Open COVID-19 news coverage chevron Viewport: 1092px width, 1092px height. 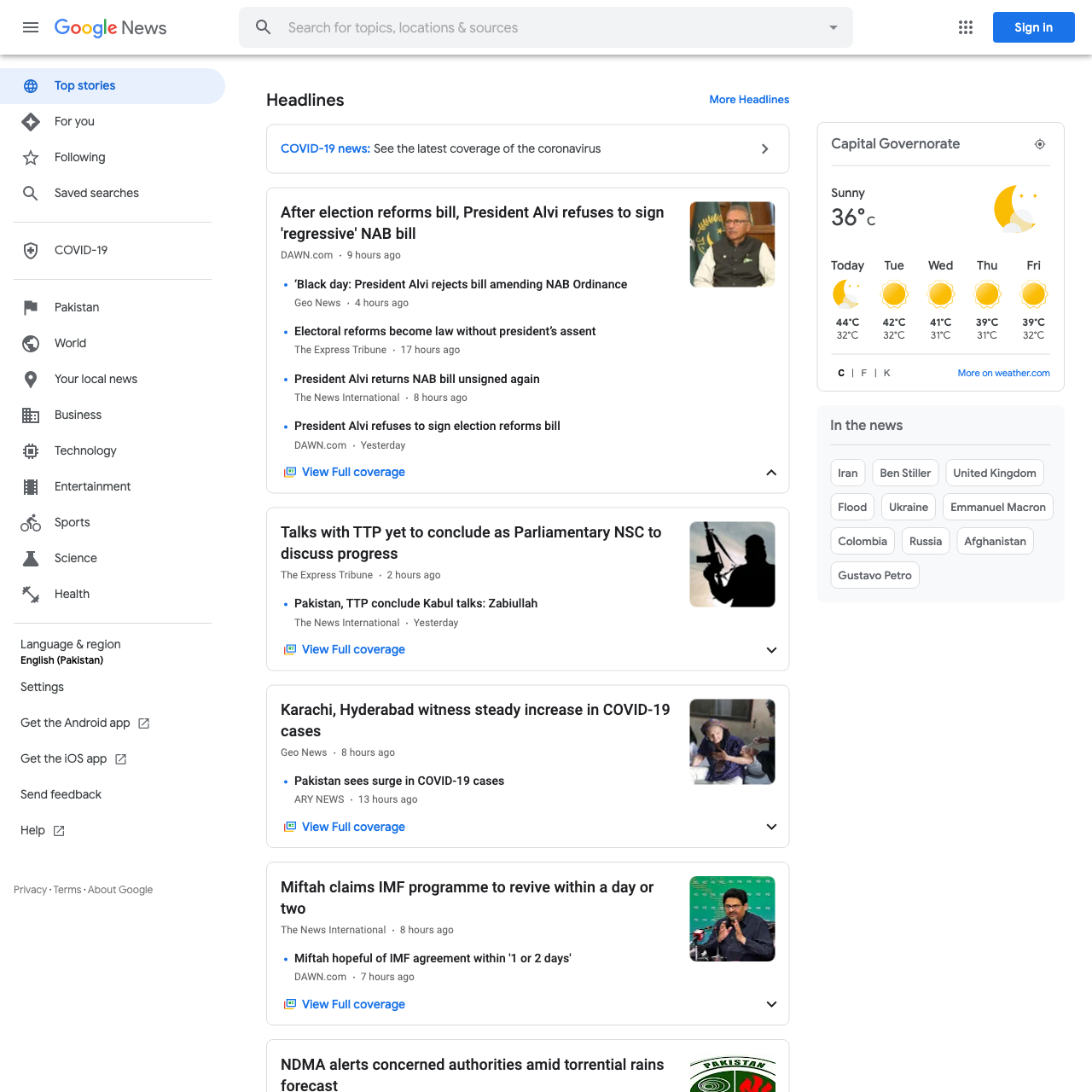(765, 148)
